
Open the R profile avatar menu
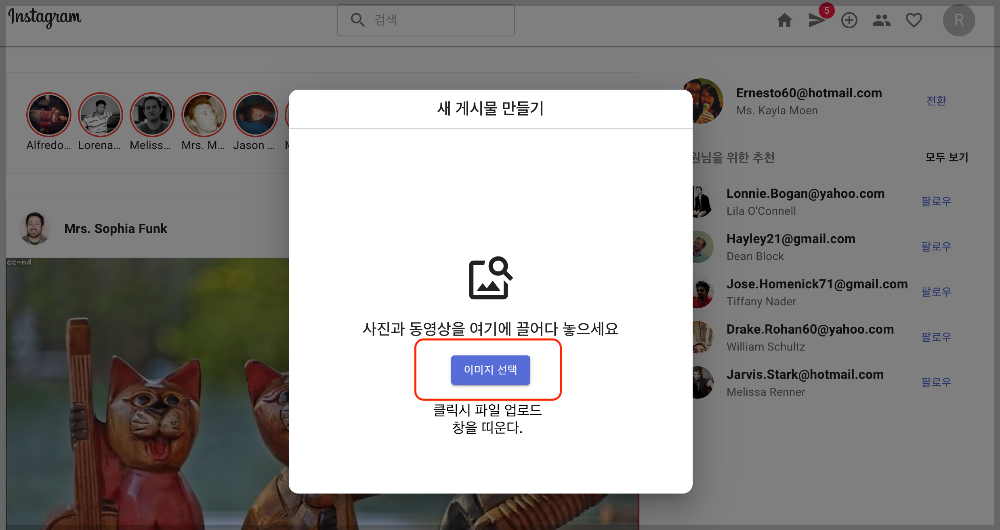(x=959, y=20)
